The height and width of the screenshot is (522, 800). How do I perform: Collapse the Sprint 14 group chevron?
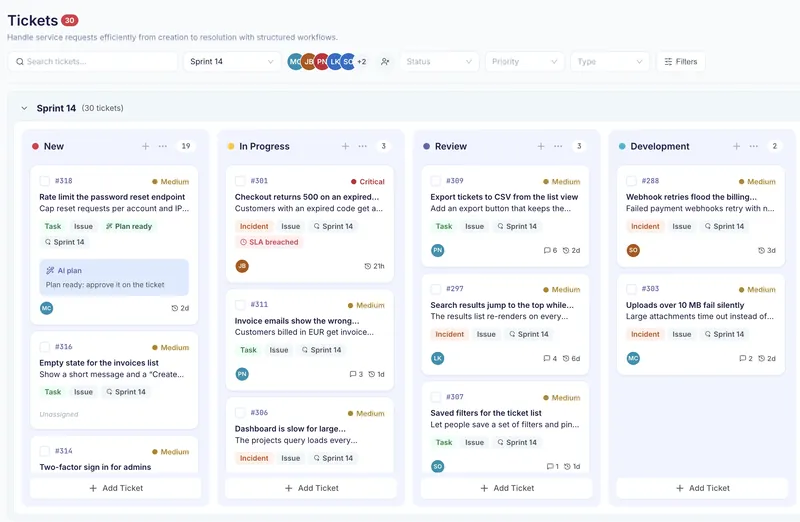[x=24, y=108]
